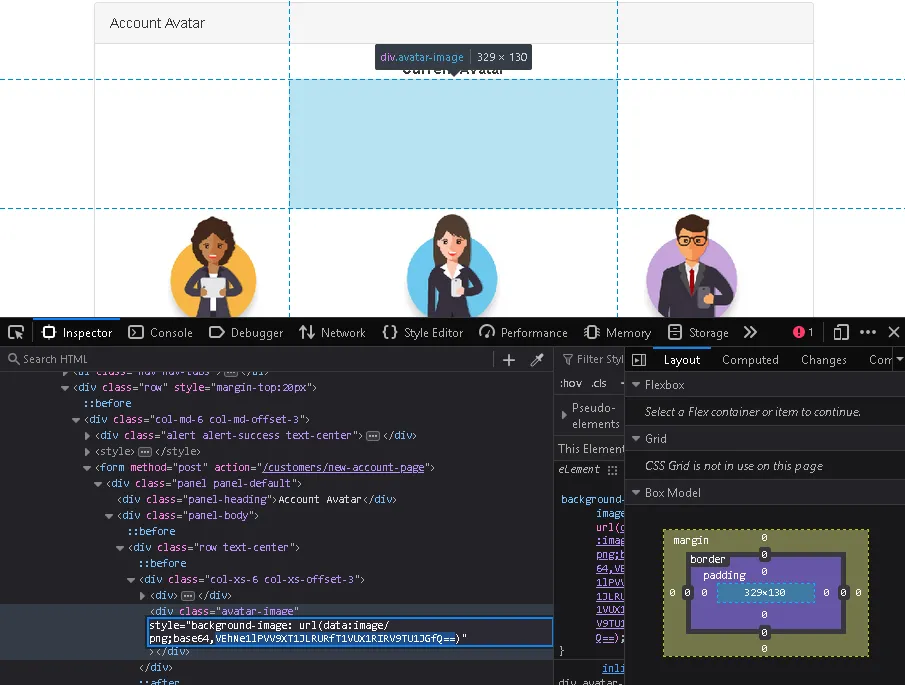Screen dimensions: 905x685
Task: Toggle the .cls classes panel
Action: (x=599, y=384)
